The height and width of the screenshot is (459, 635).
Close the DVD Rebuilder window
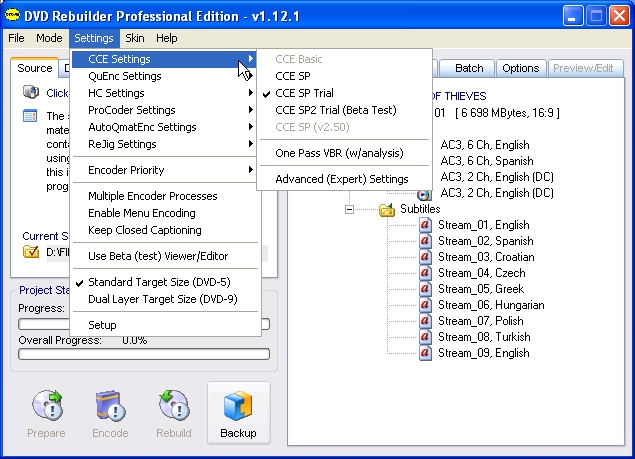pyautogui.click(x=620, y=16)
